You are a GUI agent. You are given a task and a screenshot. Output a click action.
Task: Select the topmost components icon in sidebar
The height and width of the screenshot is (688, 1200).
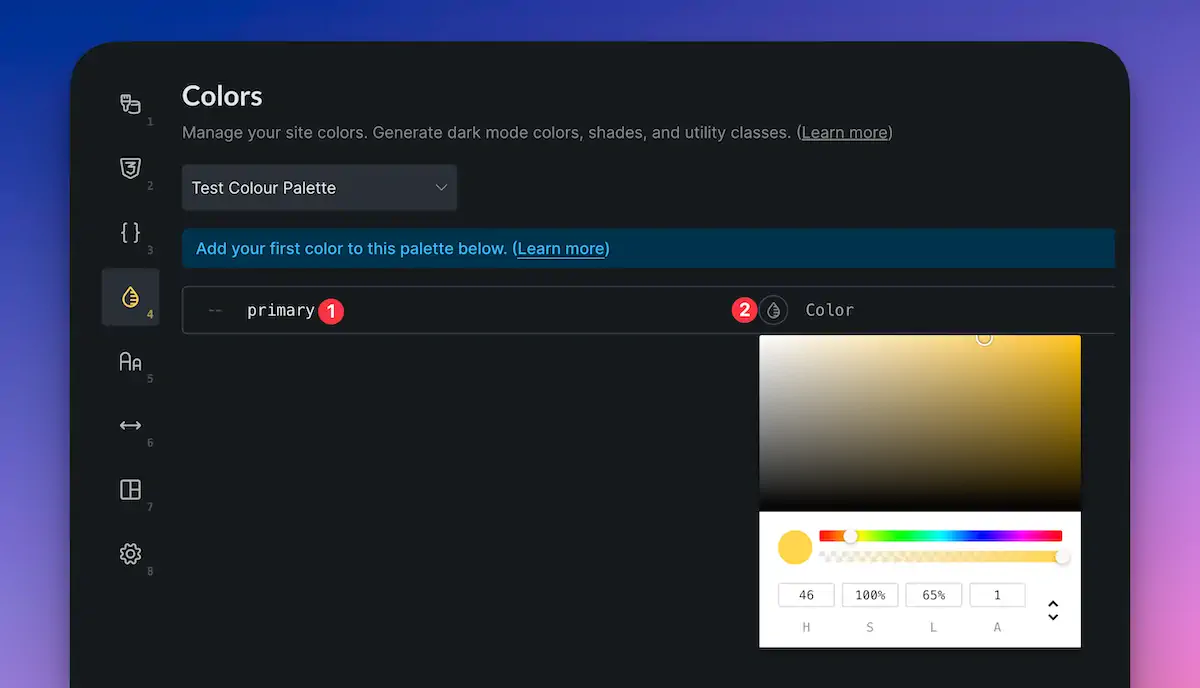130,102
